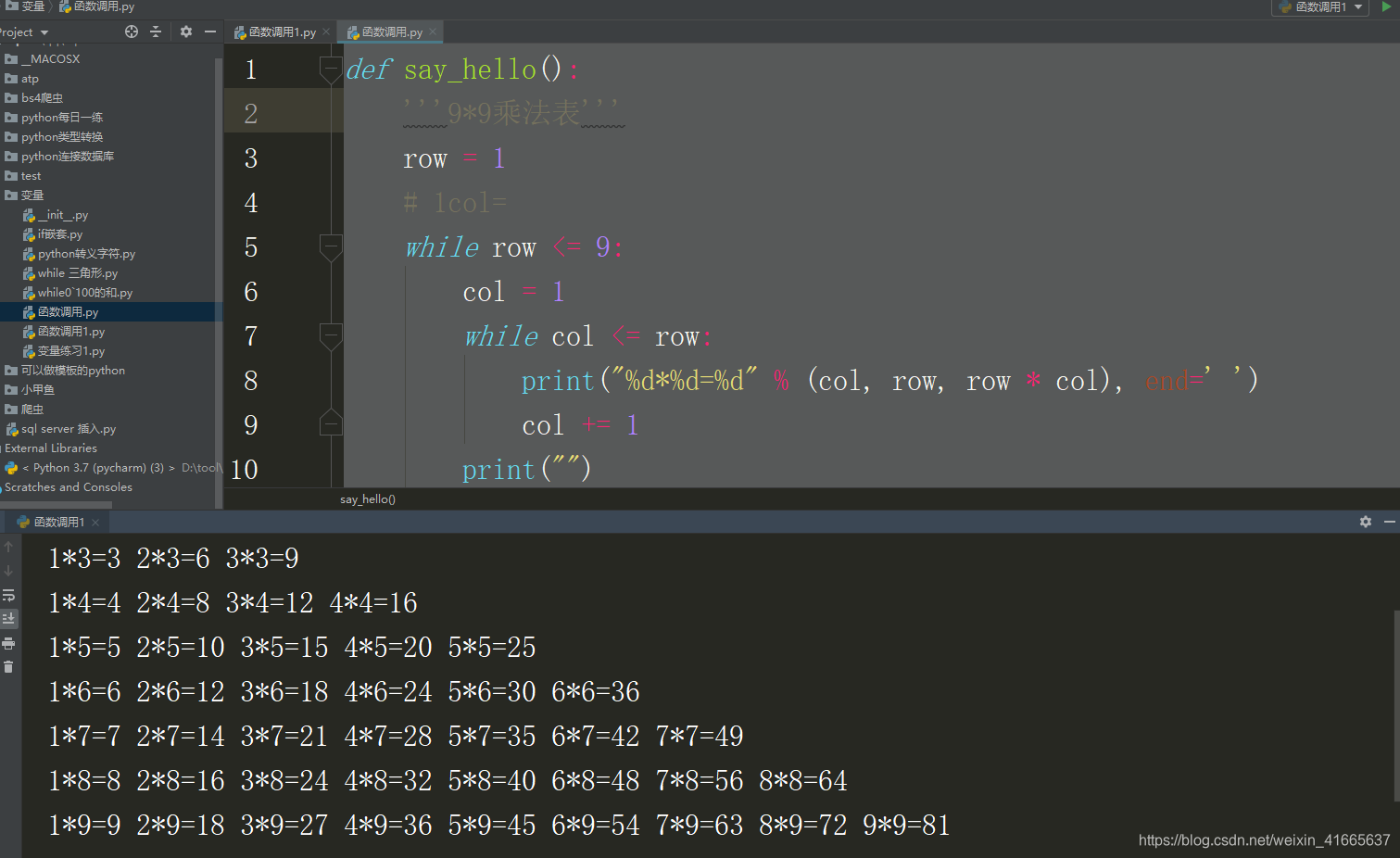Expand External Libraries node
This screenshot has width=1400, height=858.
click(50, 448)
